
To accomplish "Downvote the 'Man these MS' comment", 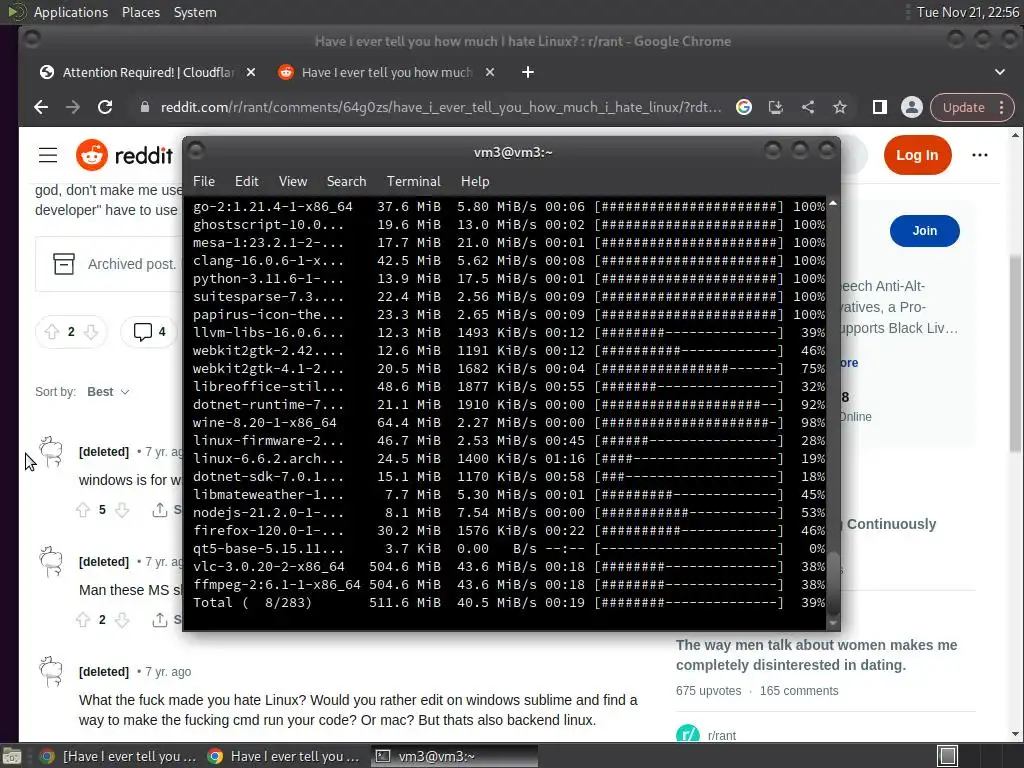I will click(122, 620).
